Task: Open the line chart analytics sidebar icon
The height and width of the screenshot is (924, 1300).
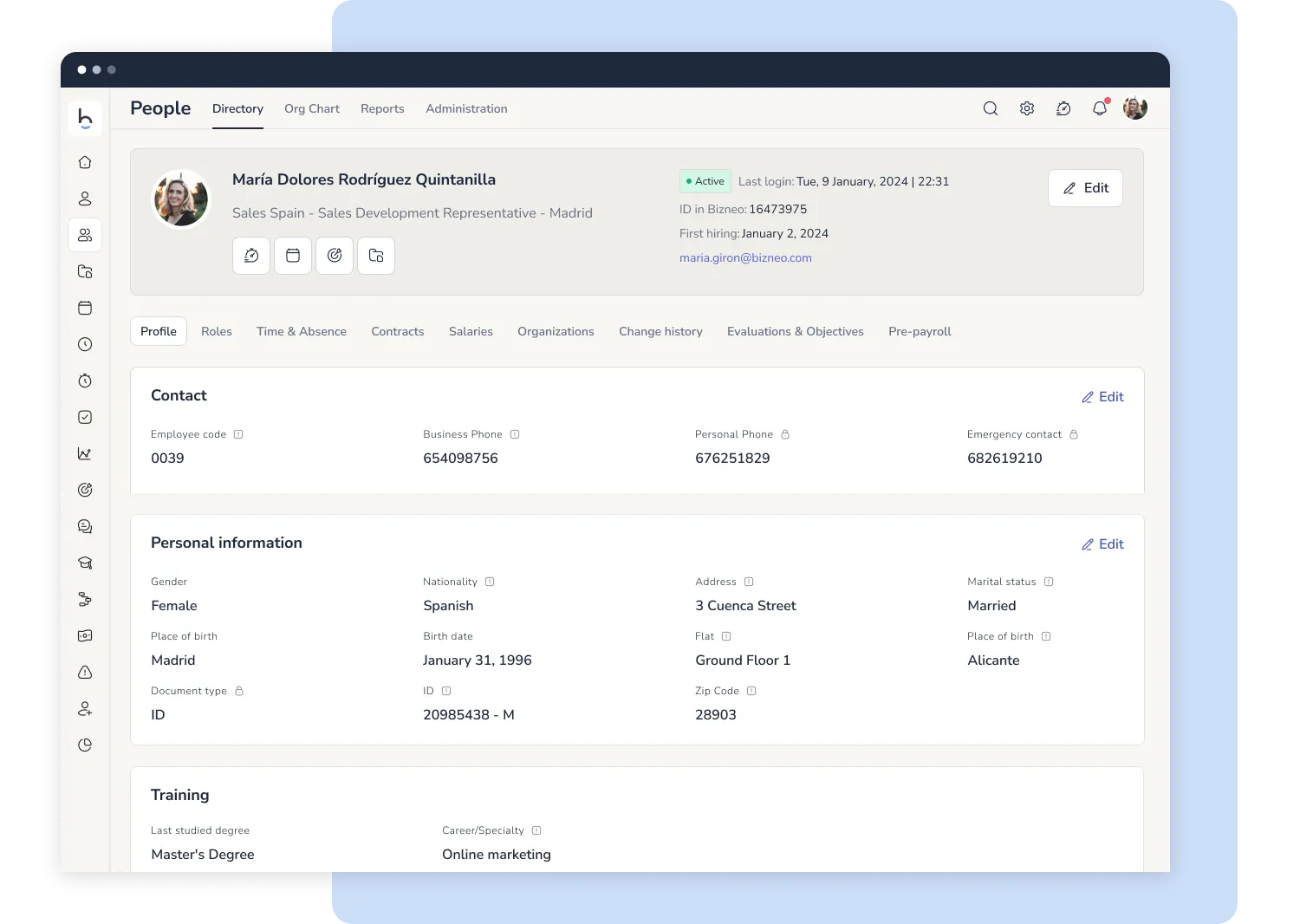Action: (x=85, y=453)
